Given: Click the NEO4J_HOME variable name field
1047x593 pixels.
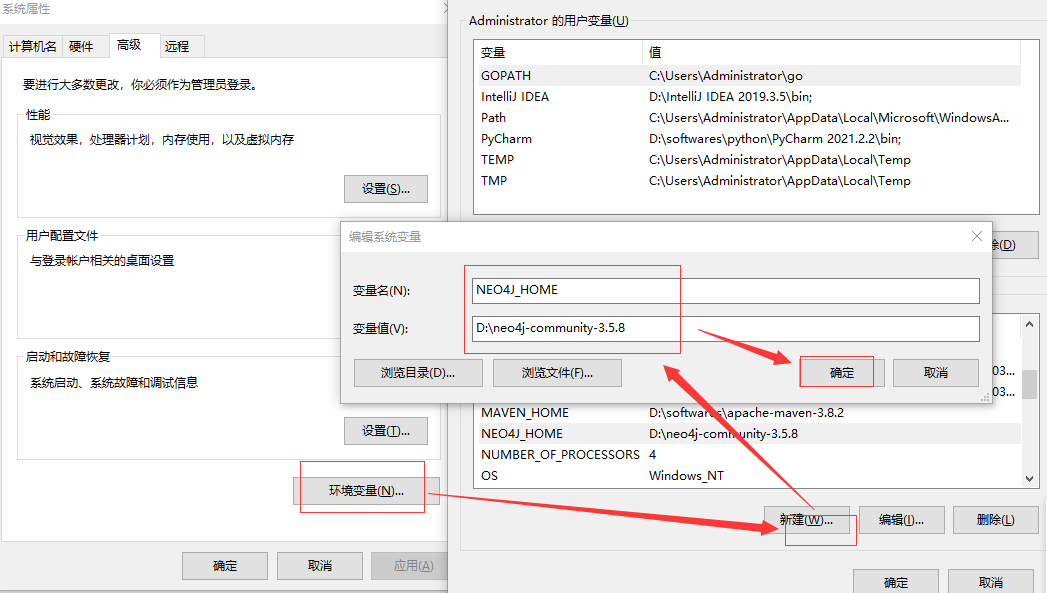Looking at the screenshot, I should coord(725,290).
